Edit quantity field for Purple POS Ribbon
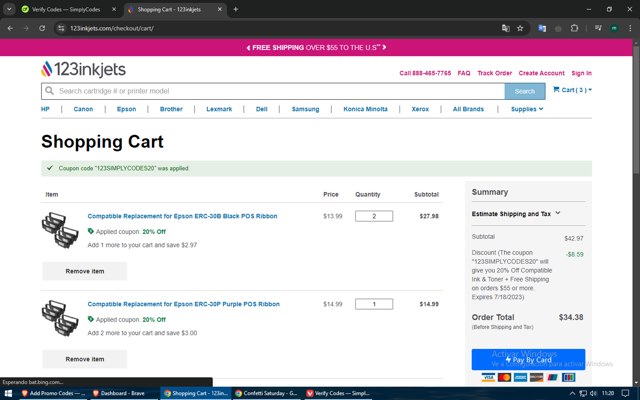640x400 pixels. [374, 304]
